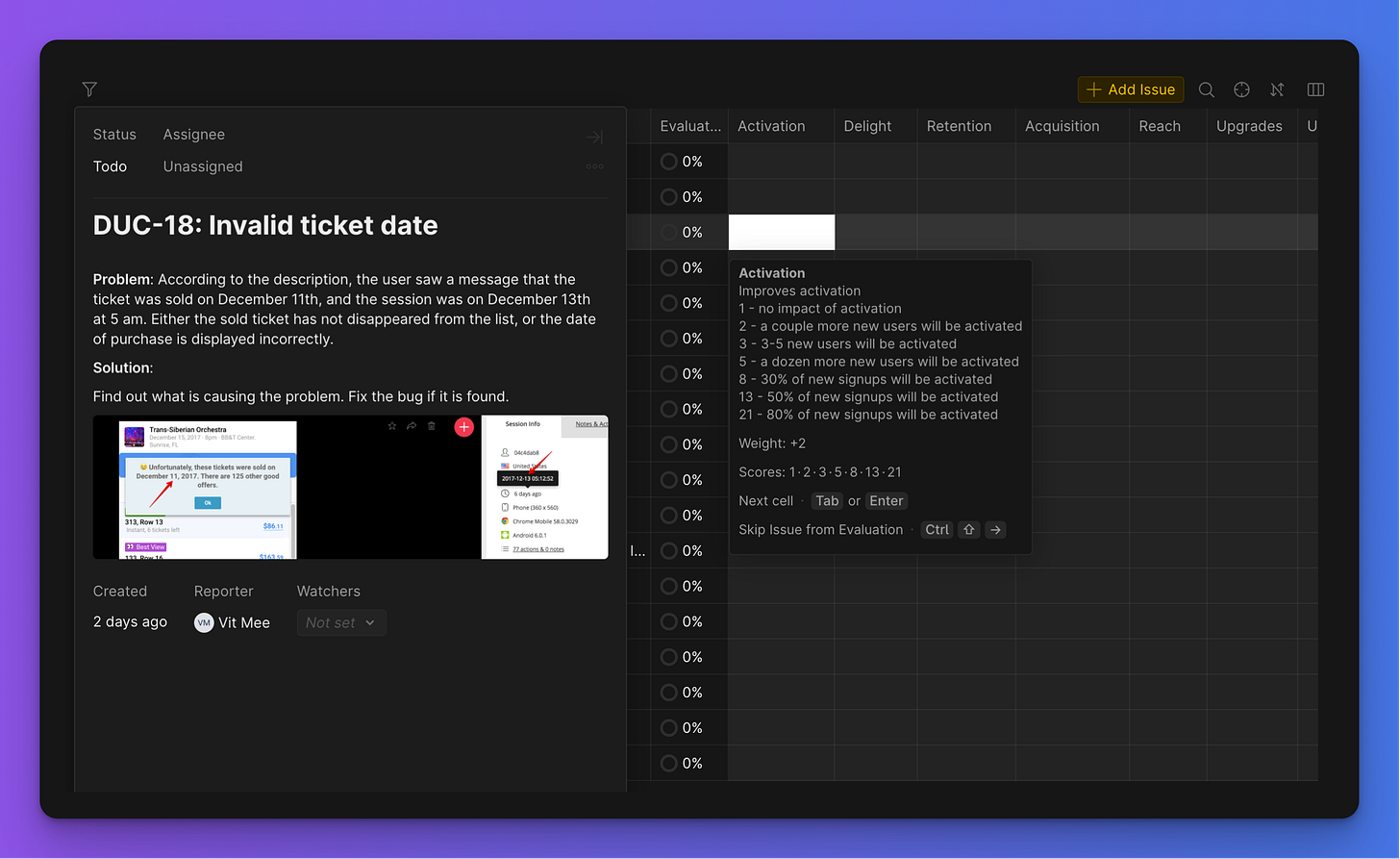This screenshot has height=859, width=1400.
Task: Click the 0% circle beside the truncated 'I...' row
Action: tap(668, 551)
